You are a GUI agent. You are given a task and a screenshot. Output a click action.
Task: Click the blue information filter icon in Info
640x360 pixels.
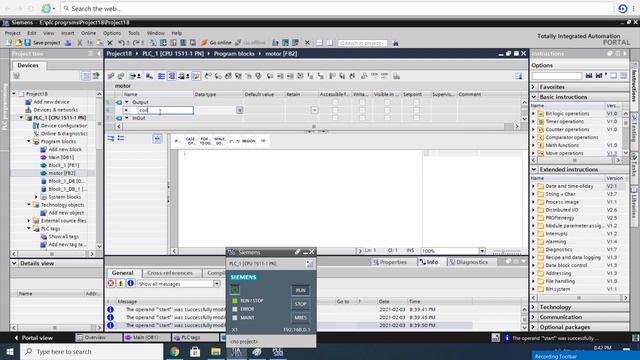coord(130,283)
